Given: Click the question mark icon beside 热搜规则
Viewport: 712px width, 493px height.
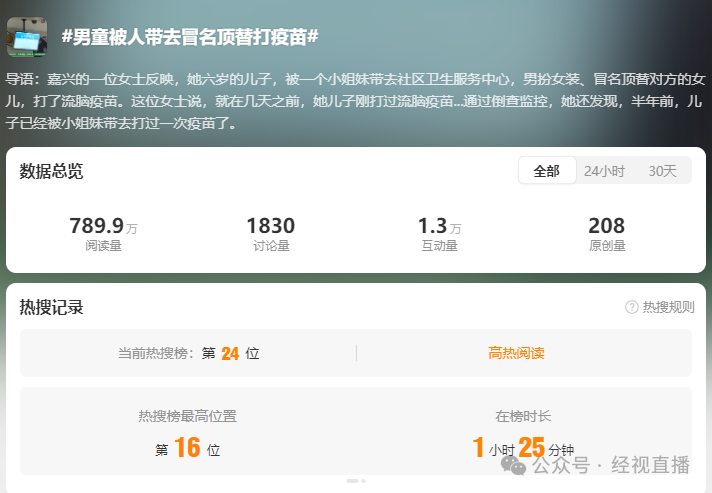Looking at the screenshot, I should pos(632,307).
